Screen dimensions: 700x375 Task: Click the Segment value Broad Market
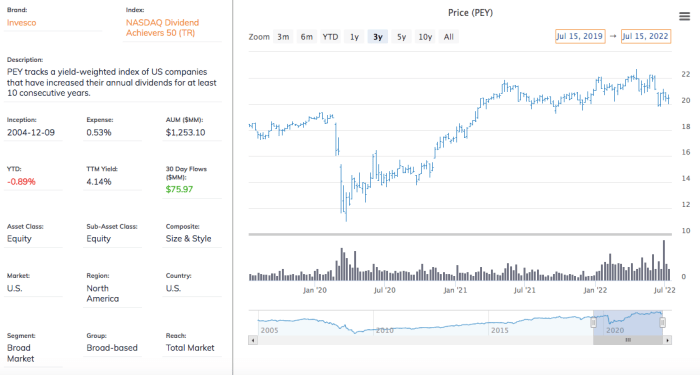pos(21,353)
